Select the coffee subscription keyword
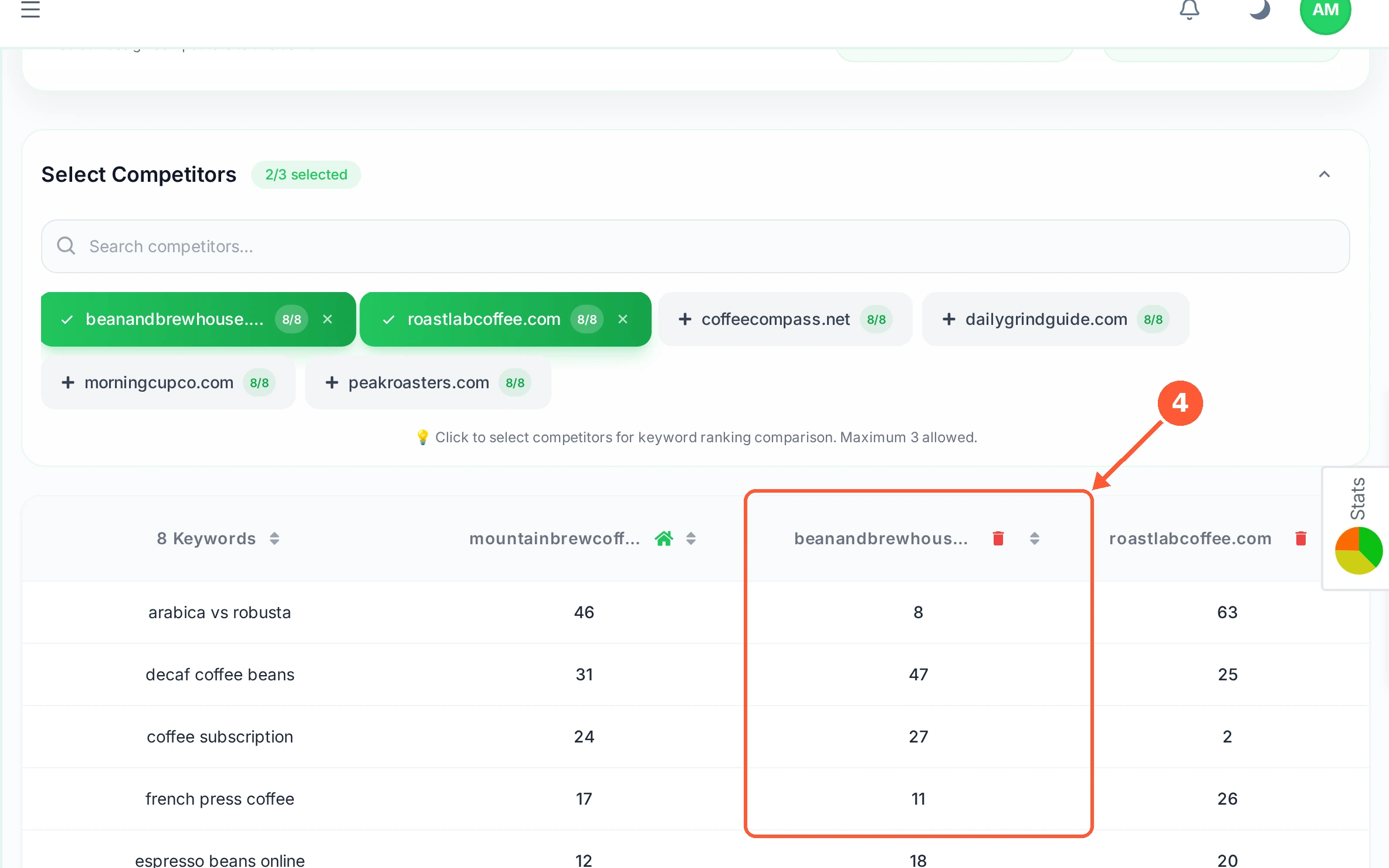 [220, 737]
